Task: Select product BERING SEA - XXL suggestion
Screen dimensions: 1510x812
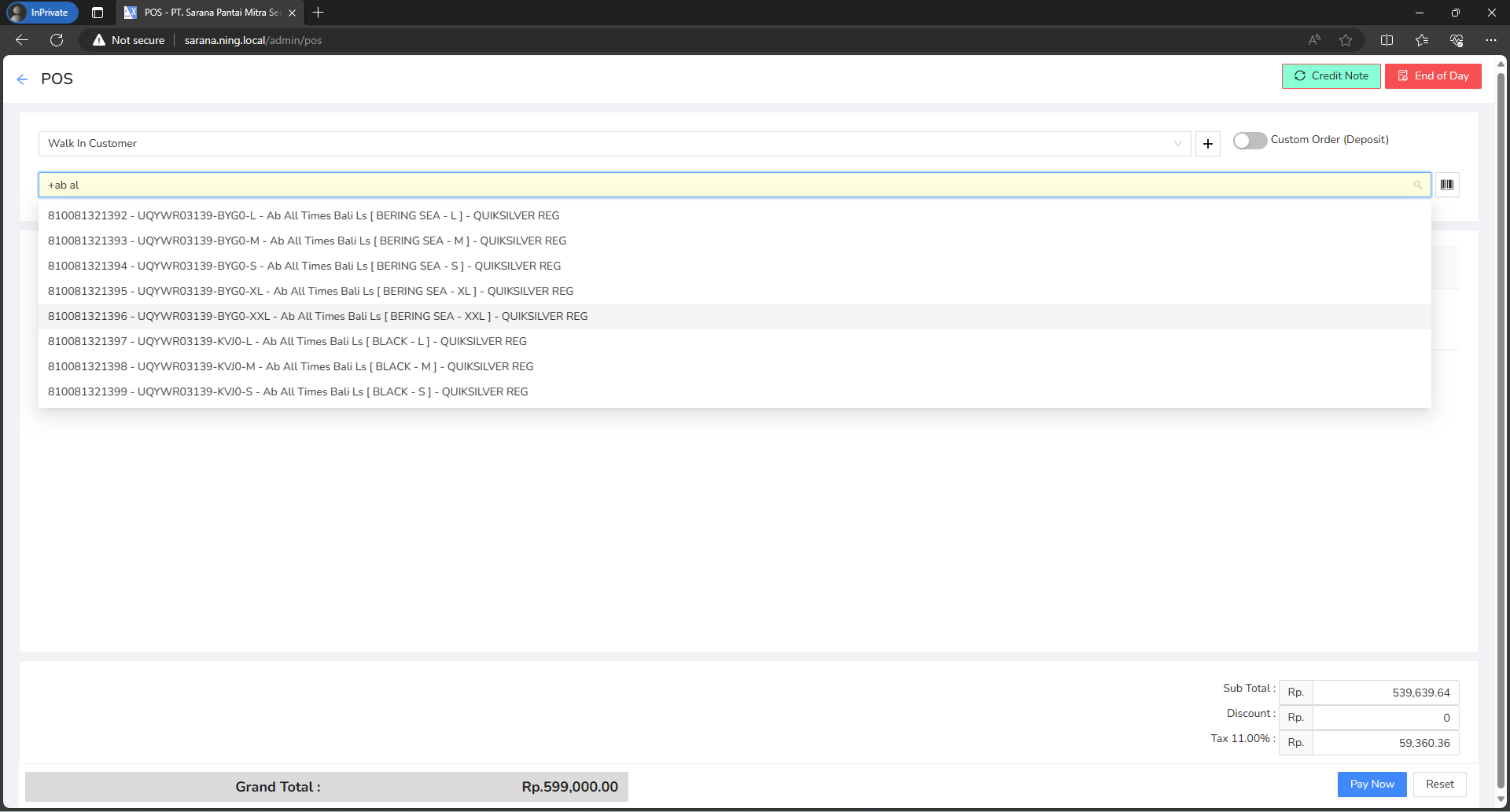Action: tap(735, 316)
